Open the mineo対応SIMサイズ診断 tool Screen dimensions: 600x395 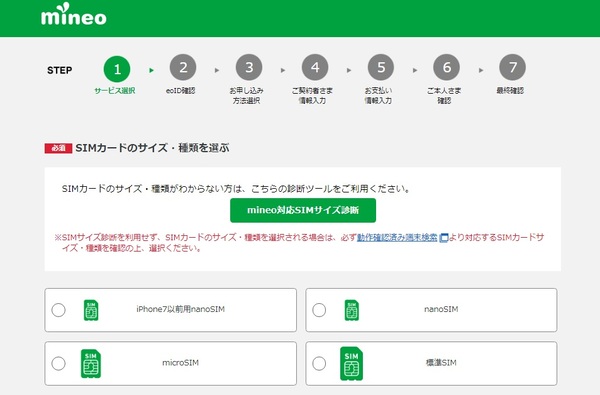click(303, 210)
